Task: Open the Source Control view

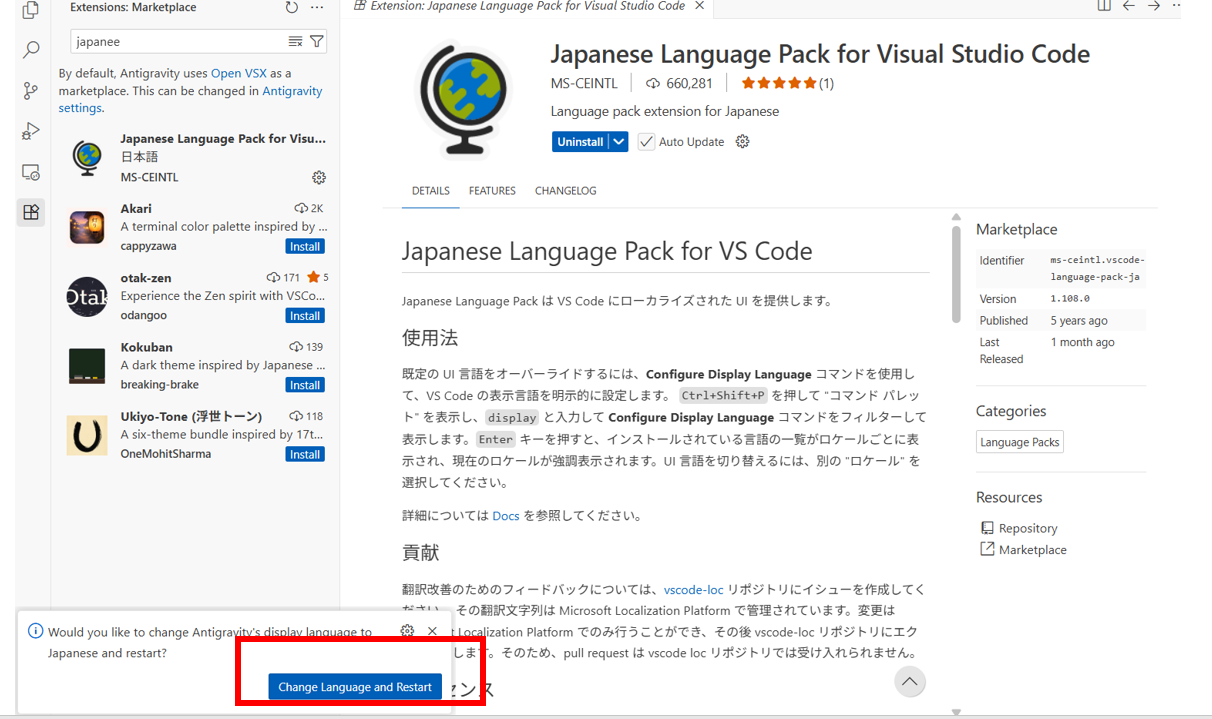Action: coord(30,90)
